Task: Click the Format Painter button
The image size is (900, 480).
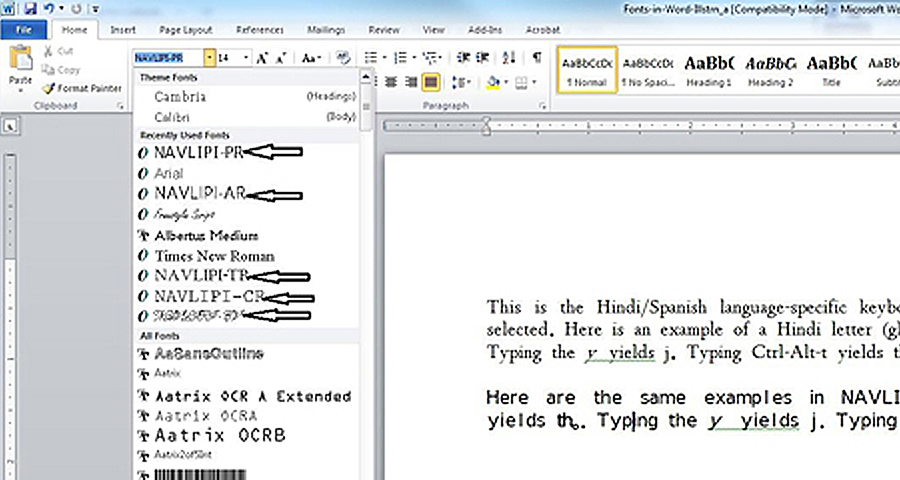Action: pos(82,88)
